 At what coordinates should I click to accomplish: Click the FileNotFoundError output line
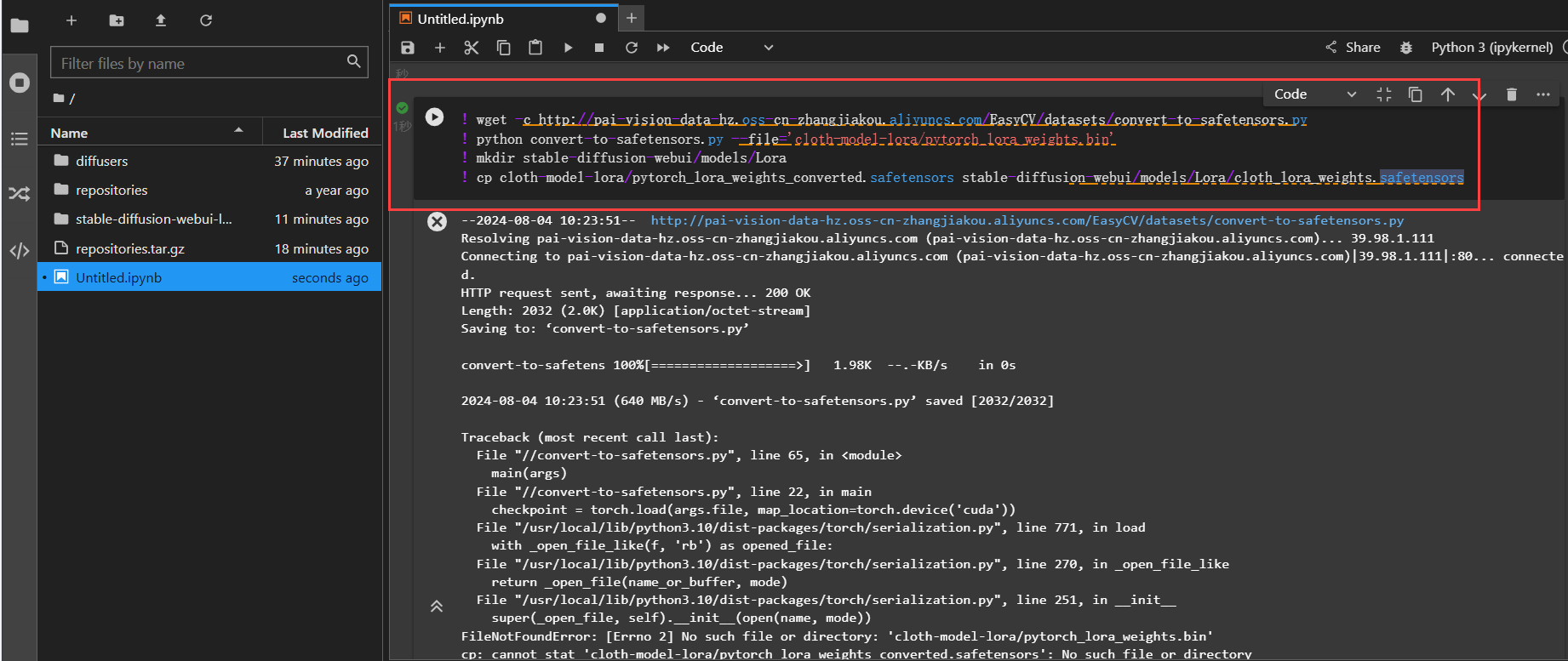pyautogui.click(x=837, y=636)
